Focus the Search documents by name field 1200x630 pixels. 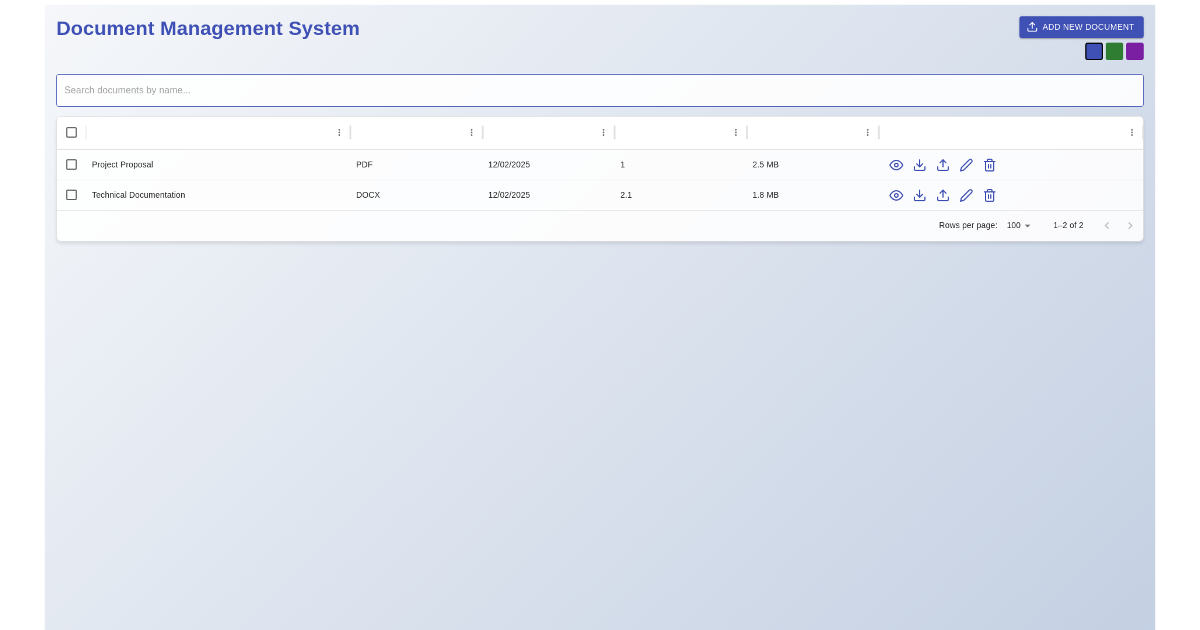click(x=600, y=90)
